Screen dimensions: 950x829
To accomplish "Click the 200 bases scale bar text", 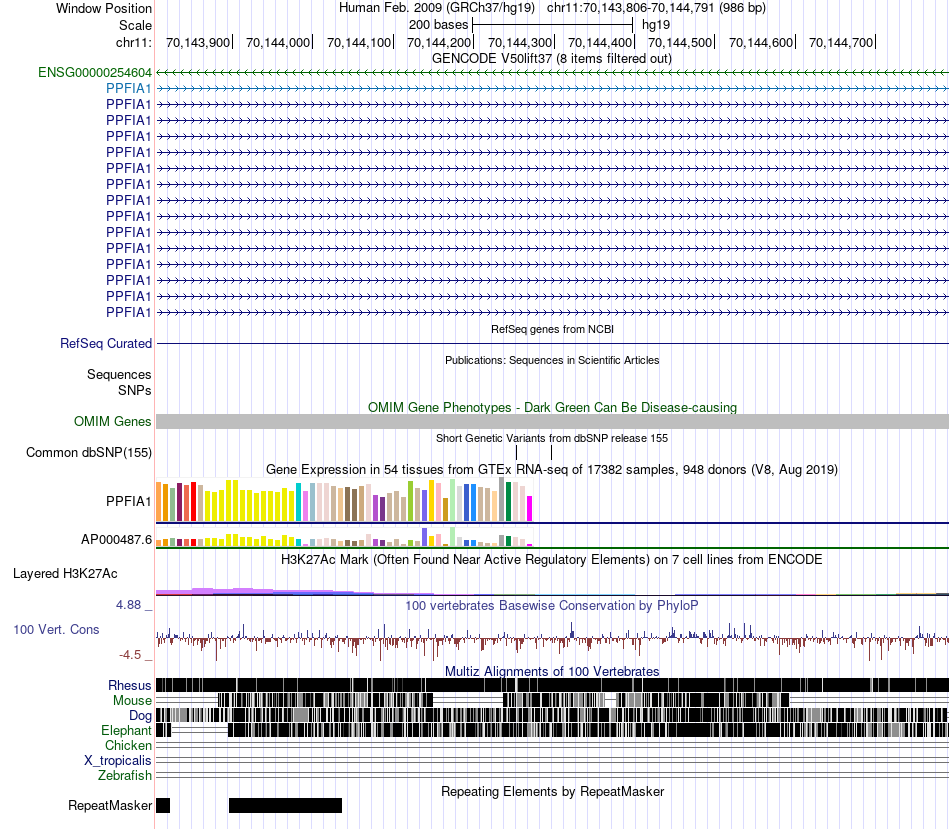I will [x=438, y=25].
